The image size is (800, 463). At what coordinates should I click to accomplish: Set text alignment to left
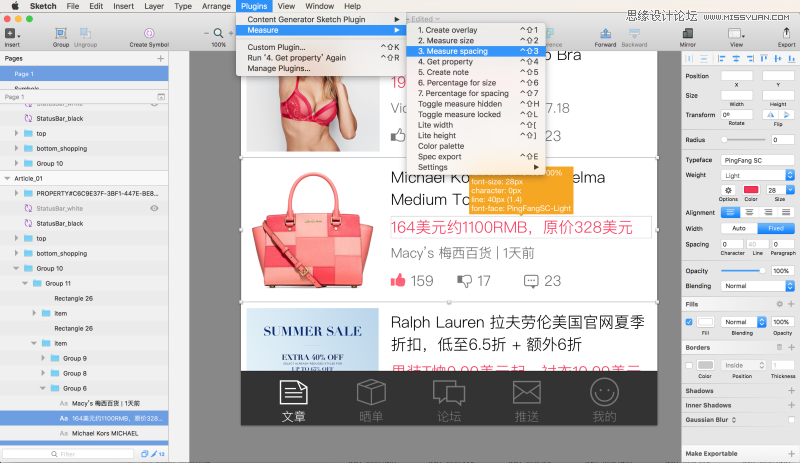[x=730, y=212]
